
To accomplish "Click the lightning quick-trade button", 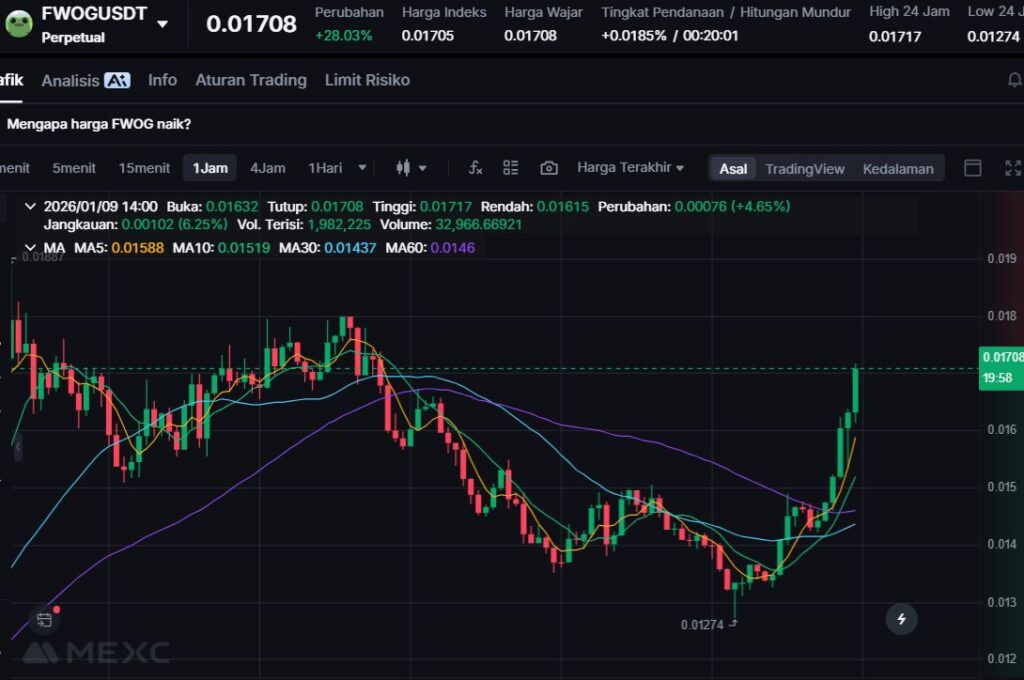I will pos(901,619).
